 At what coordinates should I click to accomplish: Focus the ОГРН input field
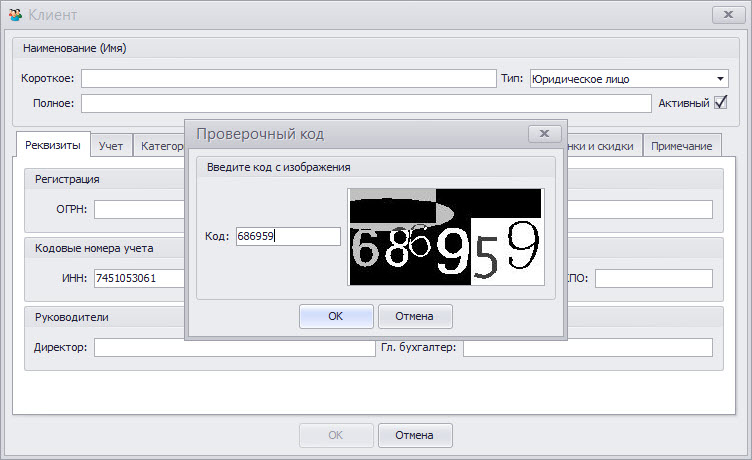140,209
